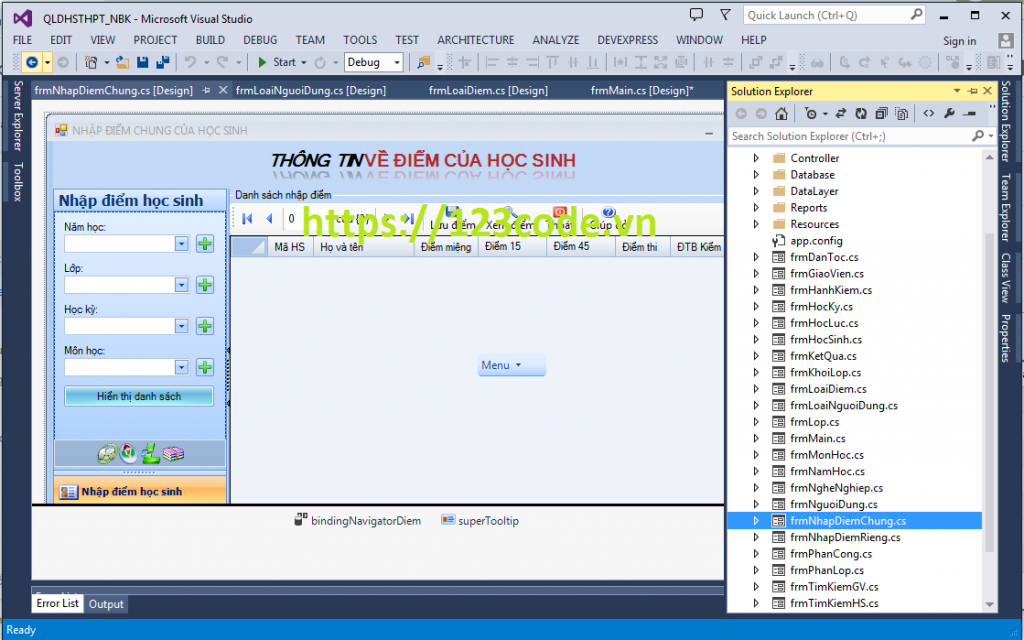Click the Move Previous record arrow icon
Image resolution: width=1024 pixels, height=640 pixels.
point(268,216)
